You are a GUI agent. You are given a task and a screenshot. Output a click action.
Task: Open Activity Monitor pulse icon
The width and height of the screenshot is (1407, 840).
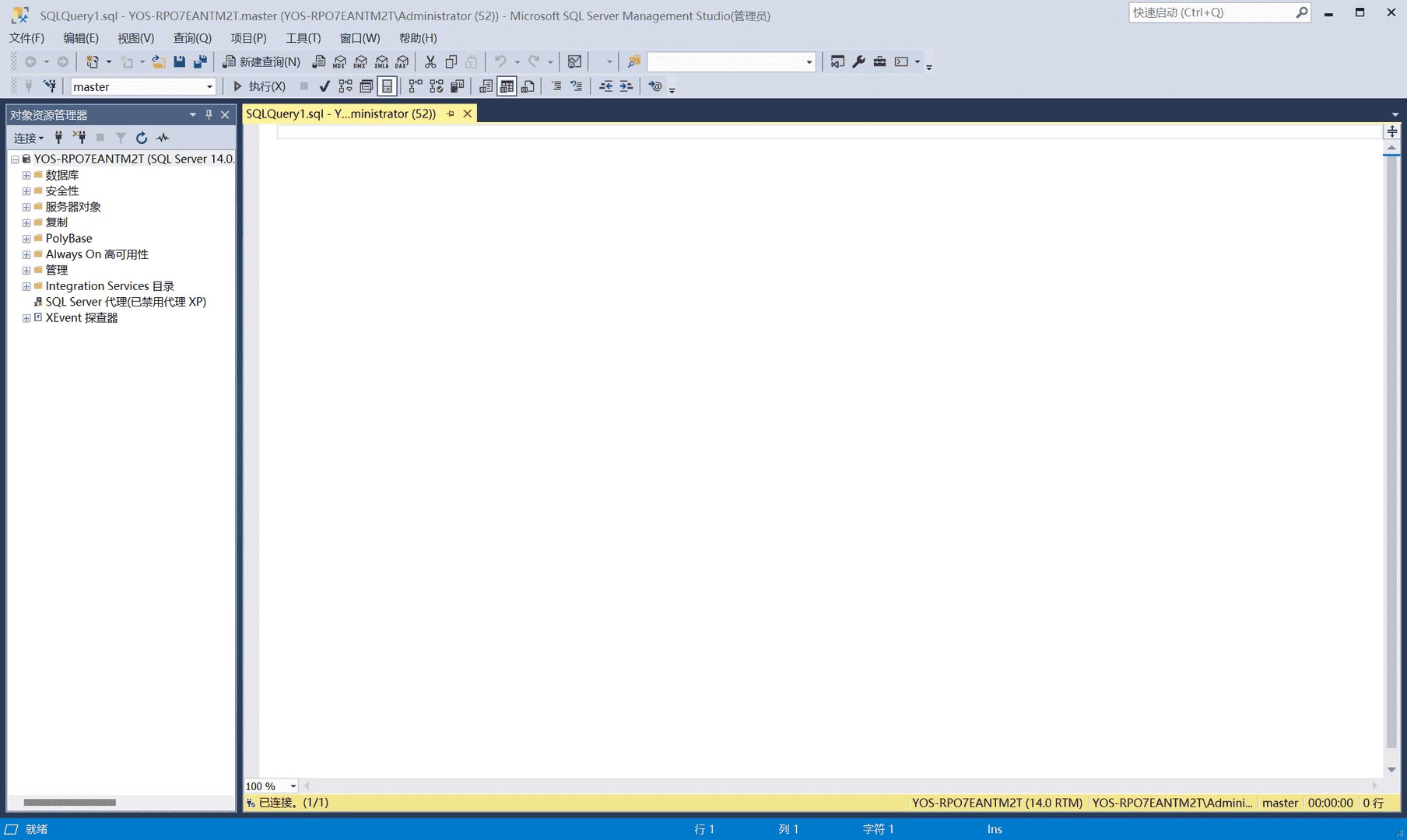tap(163, 138)
